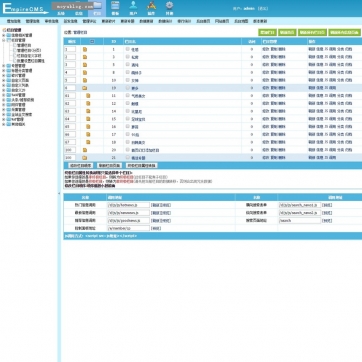The width and height of the screenshot is (362, 362).
Task: Check the checkbox in ID 14 row
Action: (x=128, y=111)
